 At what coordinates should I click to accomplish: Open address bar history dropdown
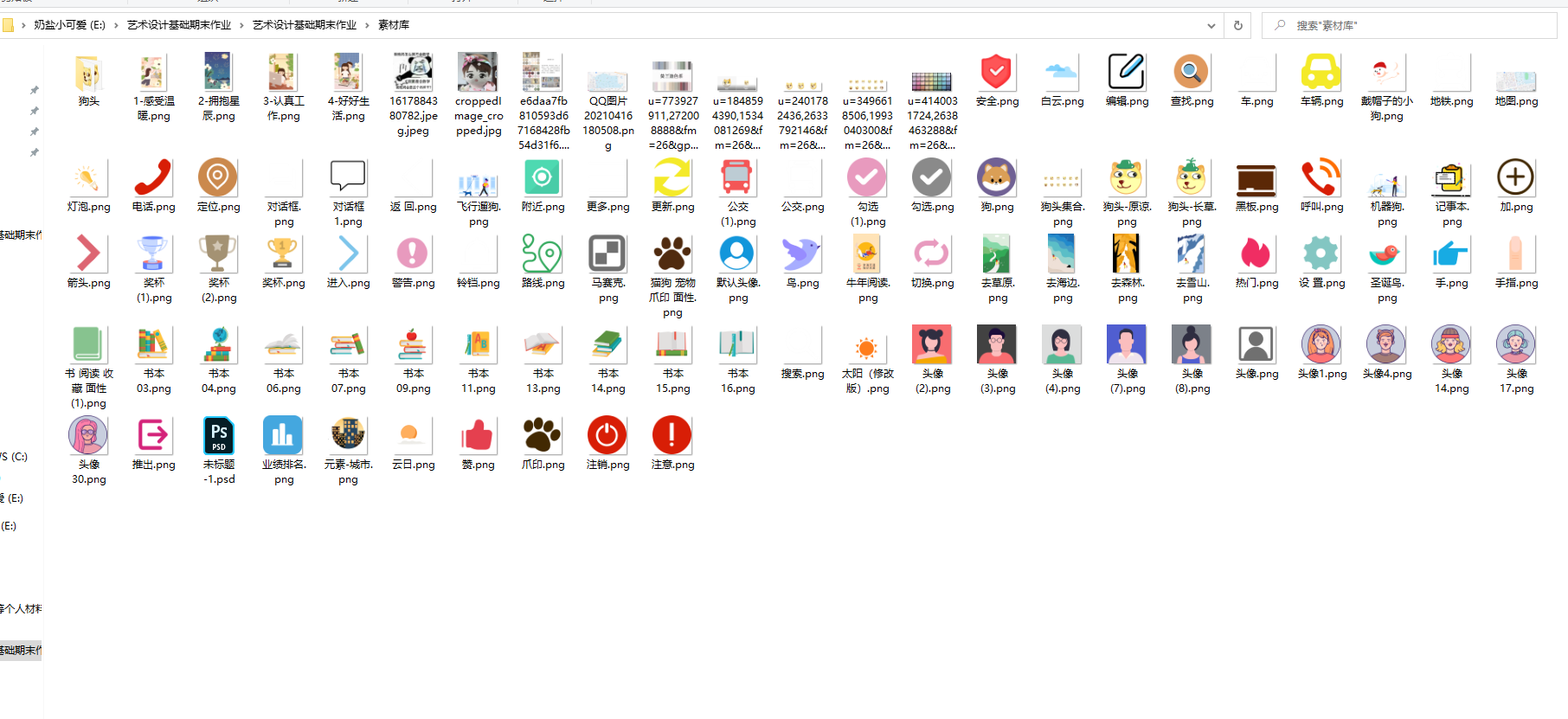tap(1211, 25)
